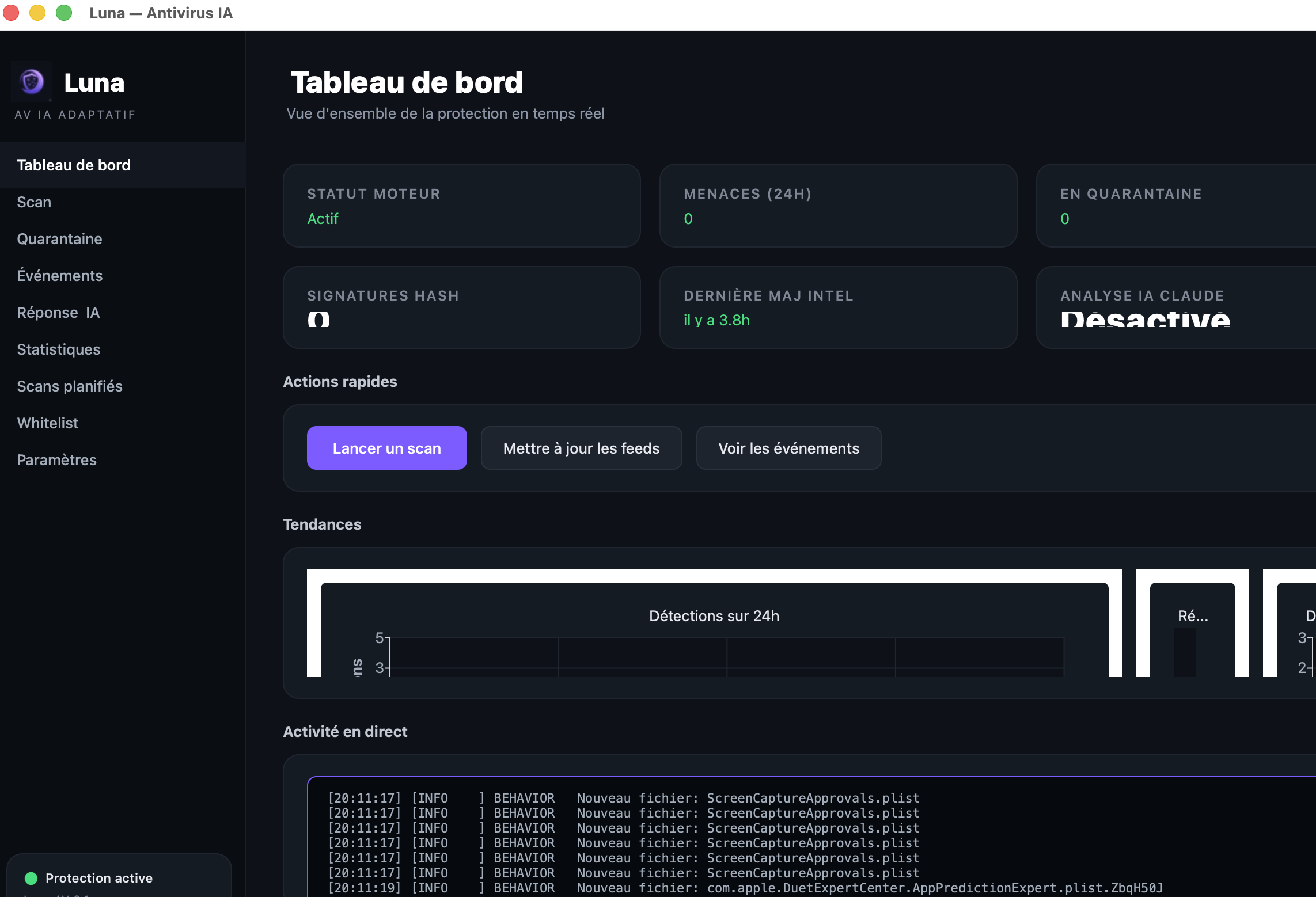Click the 'il y a 3.8h' value
Viewport: 1316px width, 897px height.
[716, 320]
